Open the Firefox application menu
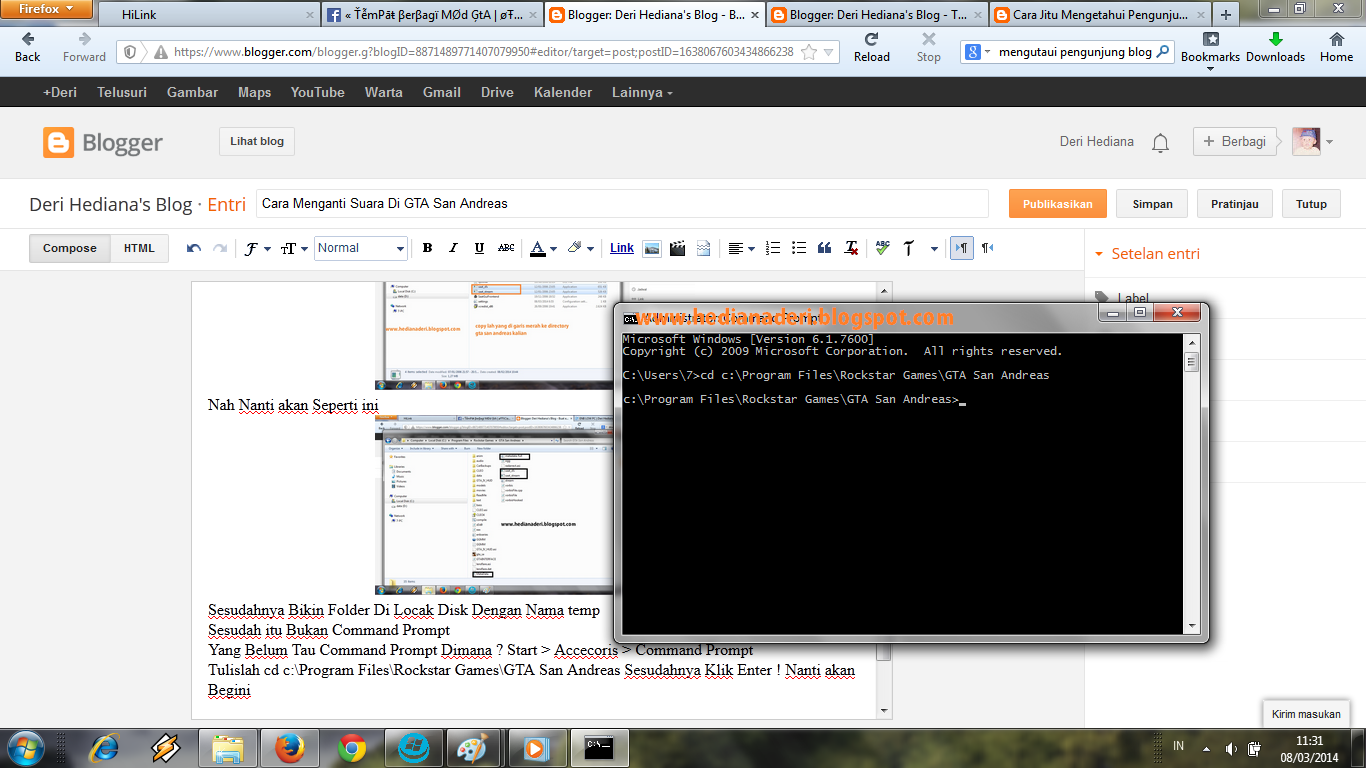The width and height of the screenshot is (1366, 769). (47, 9)
